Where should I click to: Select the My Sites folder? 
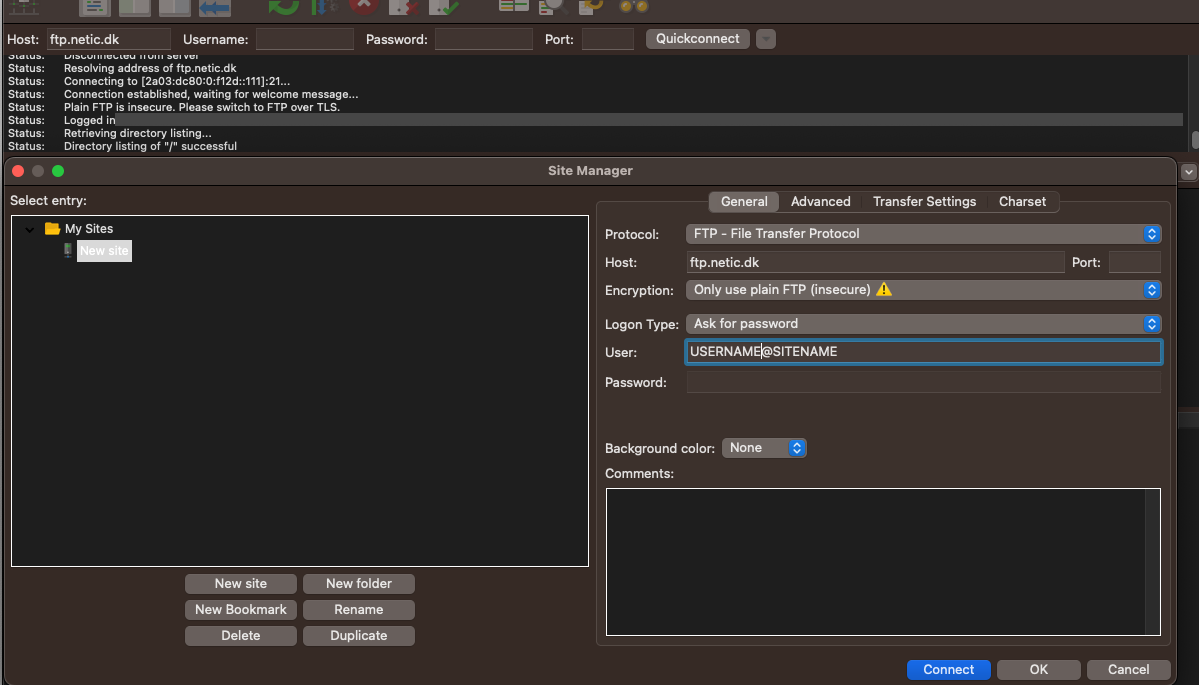click(x=89, y=229)
